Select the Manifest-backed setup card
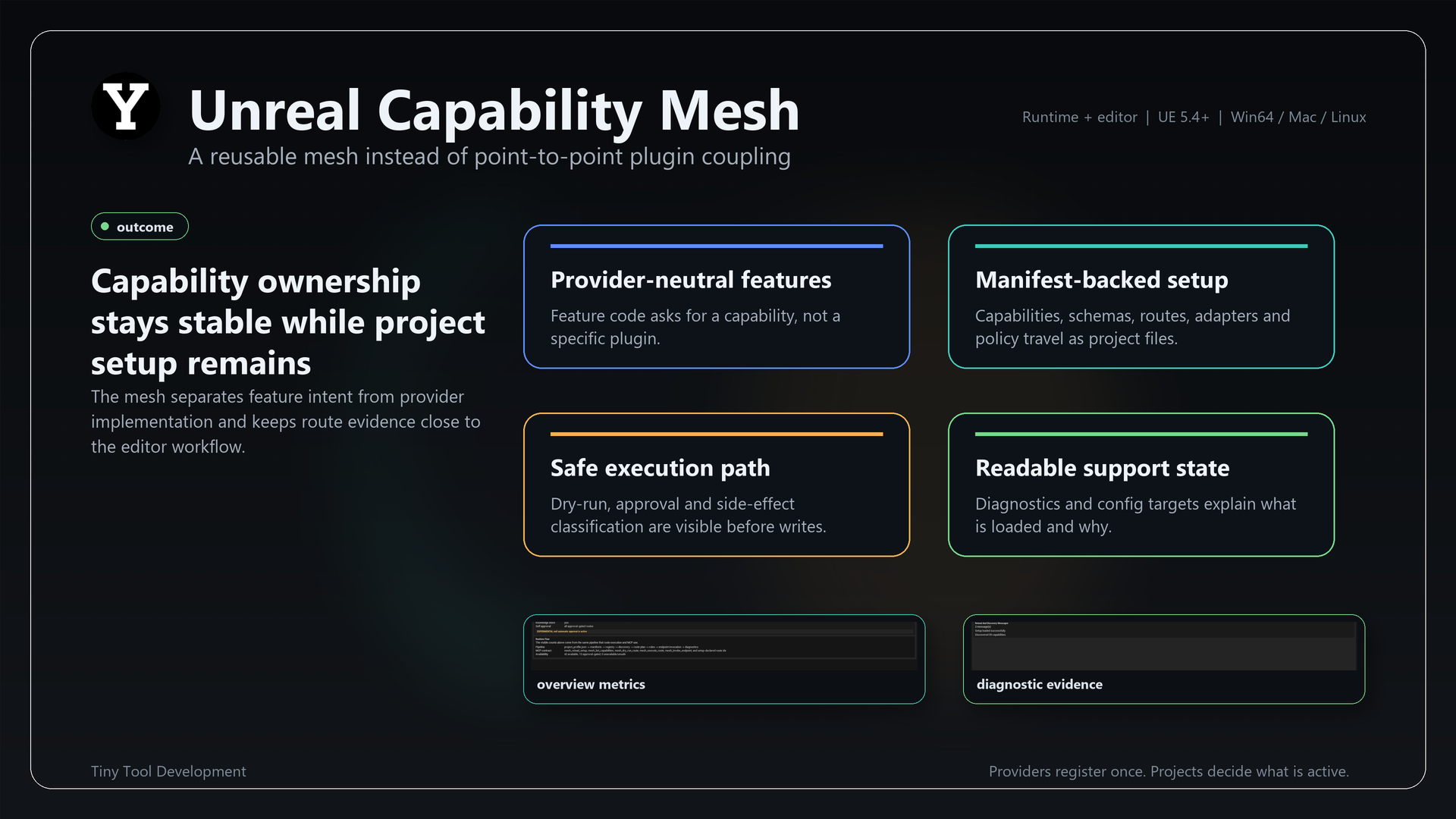This screenshot has height=819, width=1456. click(1141, 297)
